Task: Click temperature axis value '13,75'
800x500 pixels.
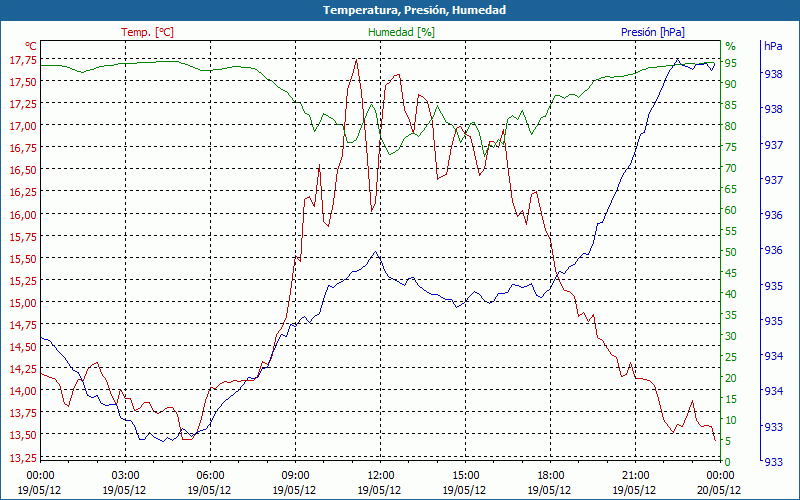Action: coord(23,413)
